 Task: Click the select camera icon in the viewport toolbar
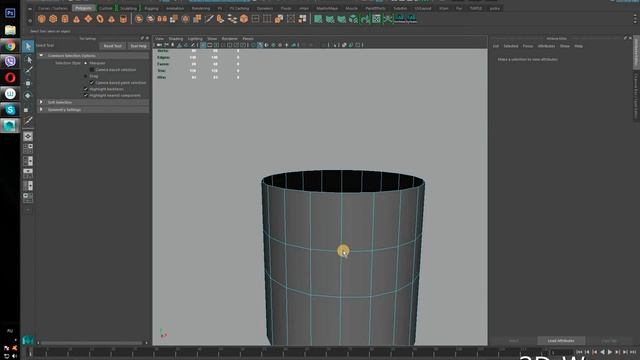(159, 45)
